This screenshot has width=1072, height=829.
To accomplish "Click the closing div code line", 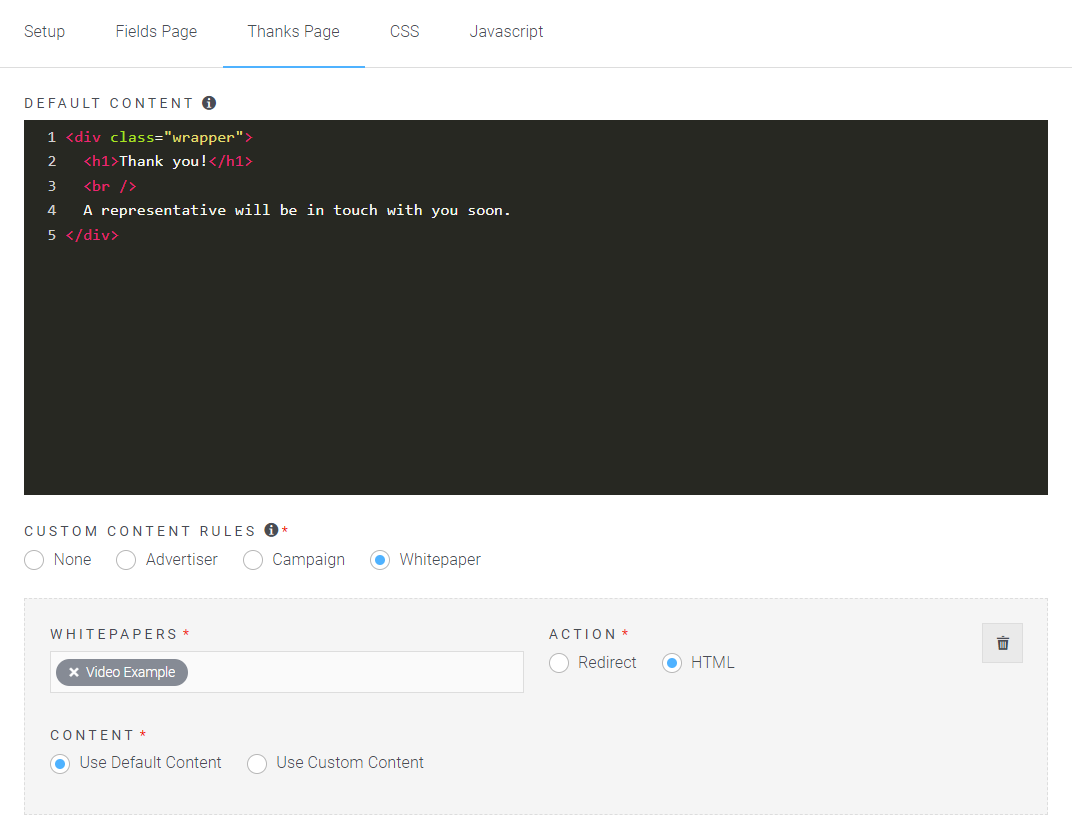I will click(92, 235).
